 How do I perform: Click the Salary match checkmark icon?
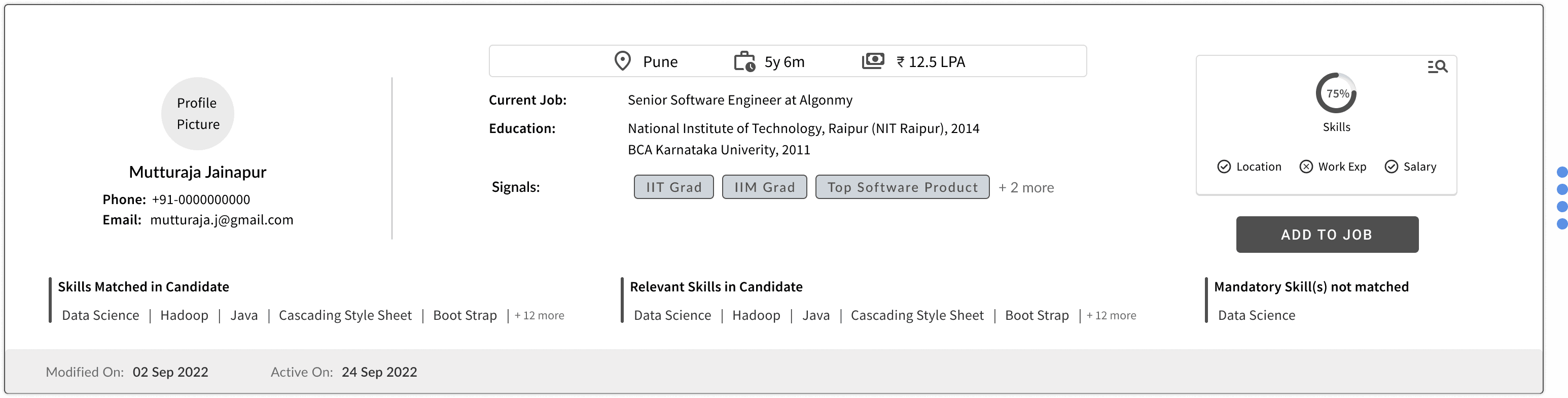[1391, 167]
